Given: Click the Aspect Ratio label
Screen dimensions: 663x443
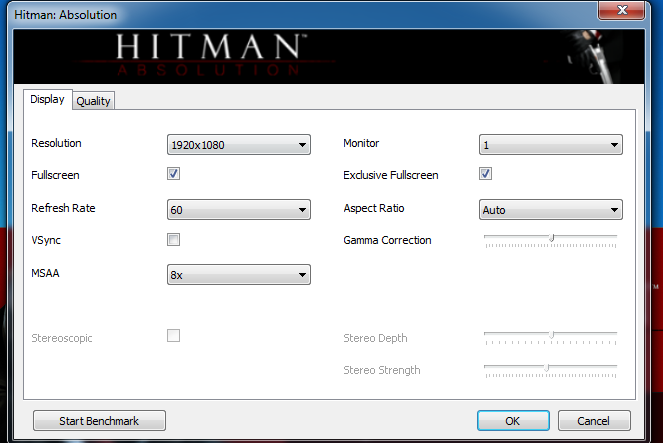Looking at the screenshot, I should tap(374, 208).
